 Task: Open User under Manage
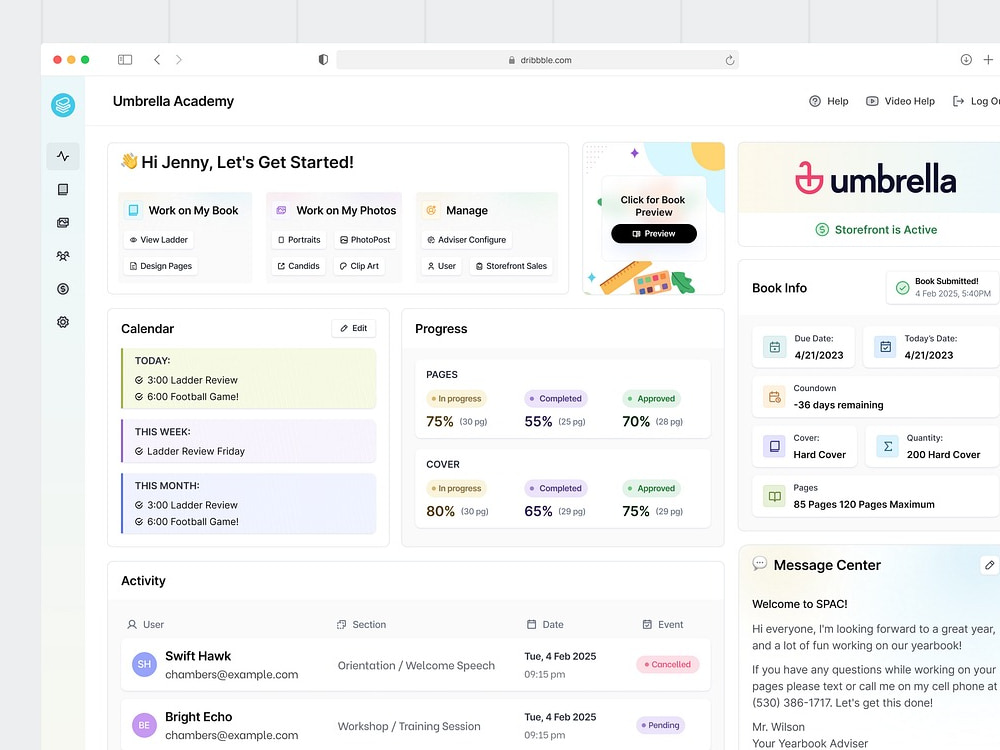click(441, 266)
